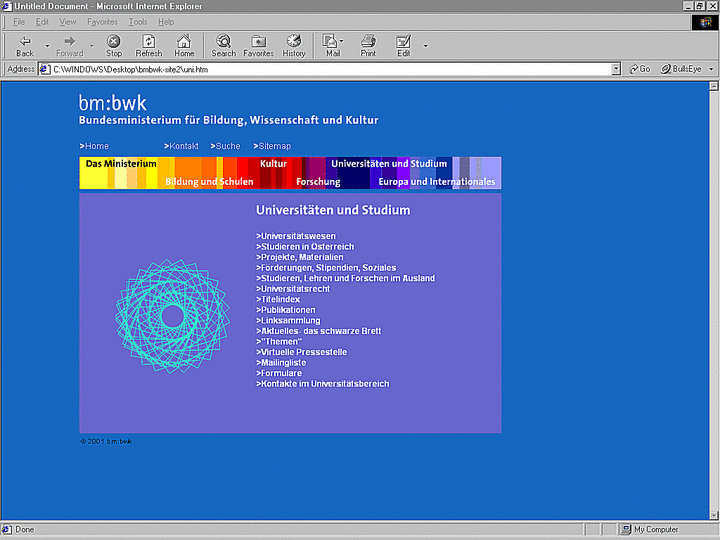Open the Favorites menu in menu bar
Image resolution: width=720 pixels, height=540 pixels.
[x=102, y=22]
